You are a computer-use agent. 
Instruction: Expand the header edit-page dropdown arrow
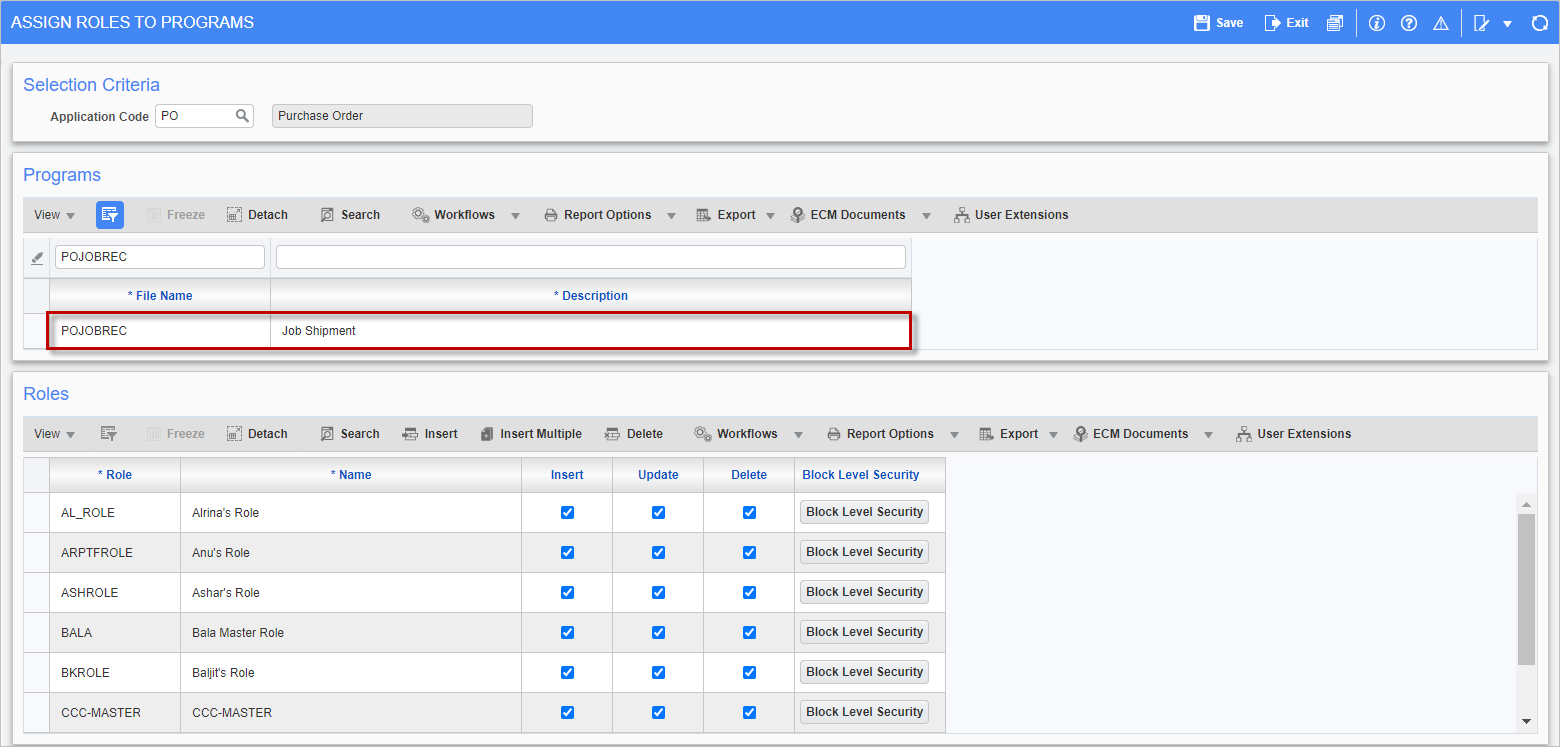pos(1507,23)
